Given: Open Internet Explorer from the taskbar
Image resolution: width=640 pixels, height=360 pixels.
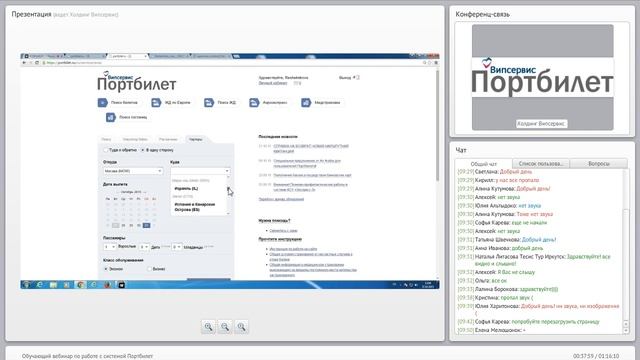Looking at the screenshot, I should tap(40, 284).
